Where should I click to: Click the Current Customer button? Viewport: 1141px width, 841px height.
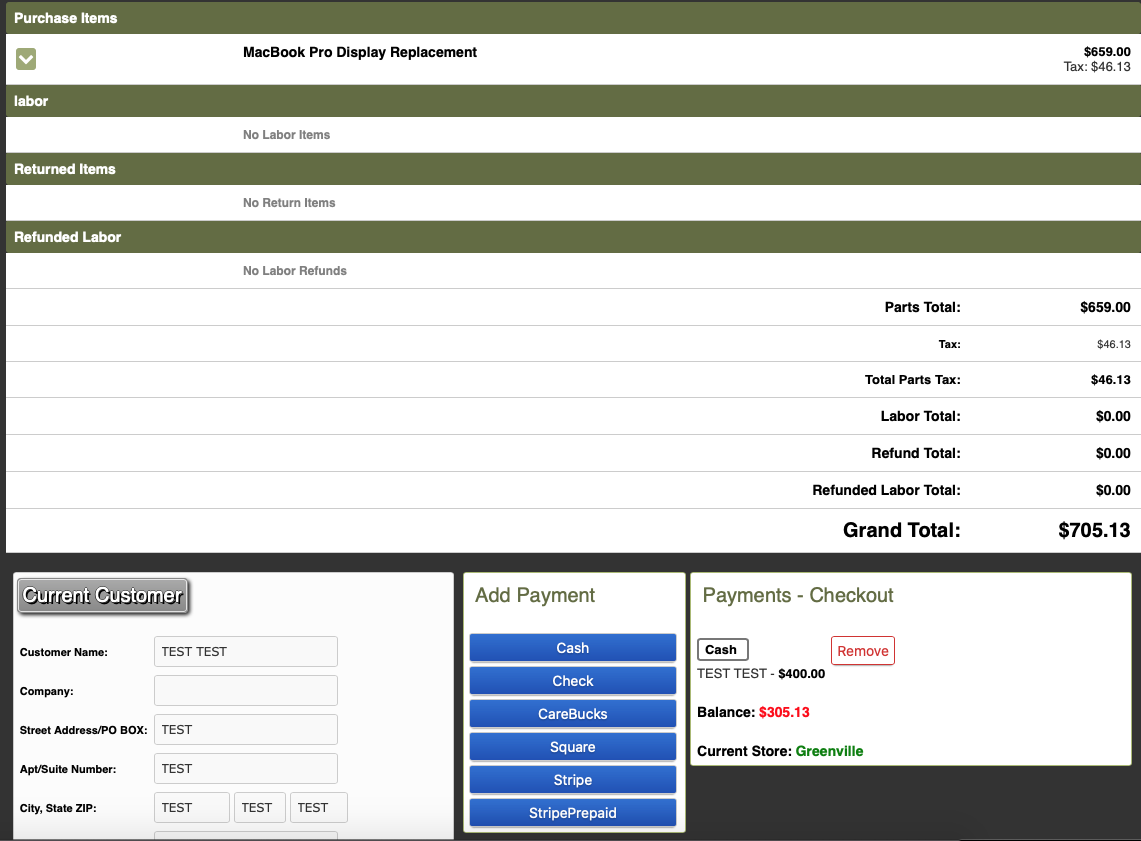pos(103,596)
